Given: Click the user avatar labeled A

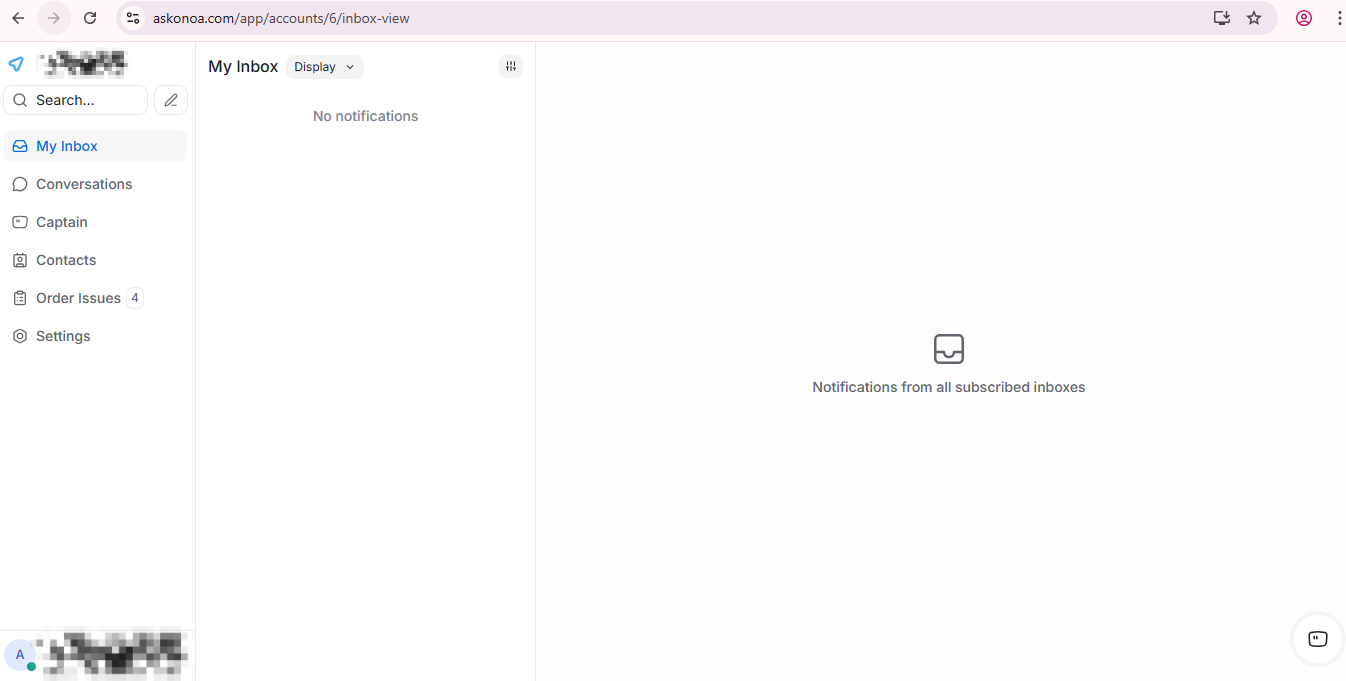Looking at the screenshot, I should [20, 655].
